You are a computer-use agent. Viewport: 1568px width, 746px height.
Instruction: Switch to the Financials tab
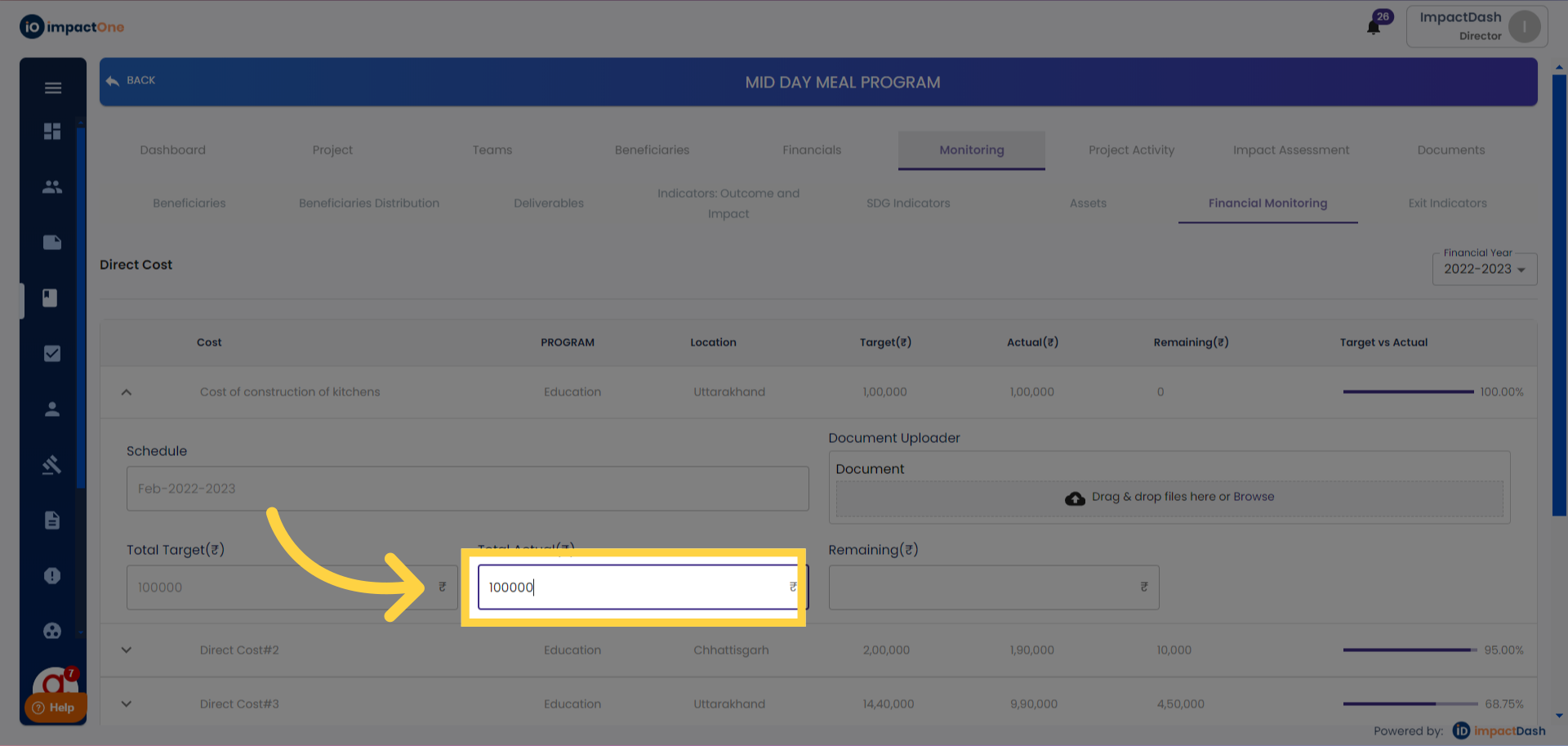pos(811,150)
